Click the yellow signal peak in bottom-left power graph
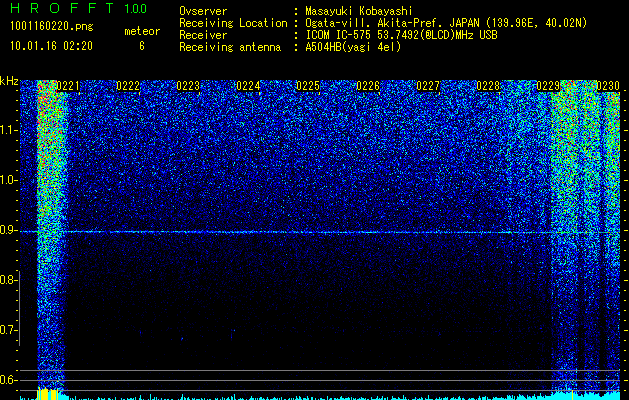This screenshot has width=629, height=400. 47,394
